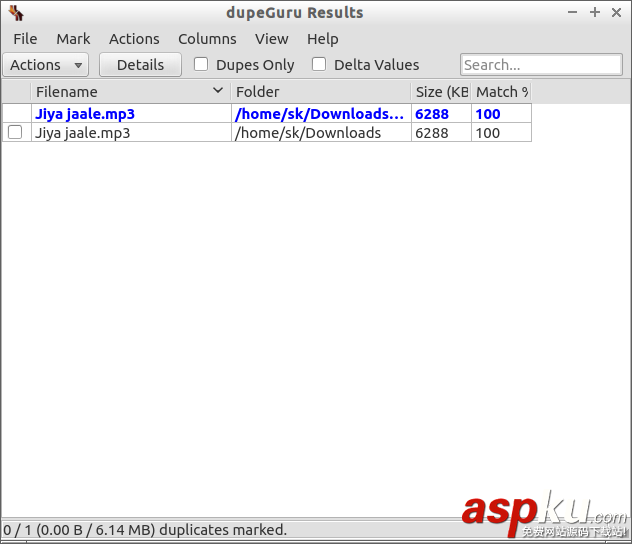Open the Actions menu in menu bar
The height and width of the screenshot is (544, 632).
(134, 39)
